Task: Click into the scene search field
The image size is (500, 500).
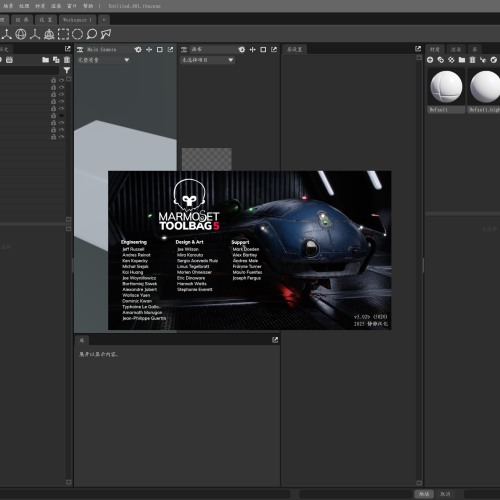Action: coord(29,70)
